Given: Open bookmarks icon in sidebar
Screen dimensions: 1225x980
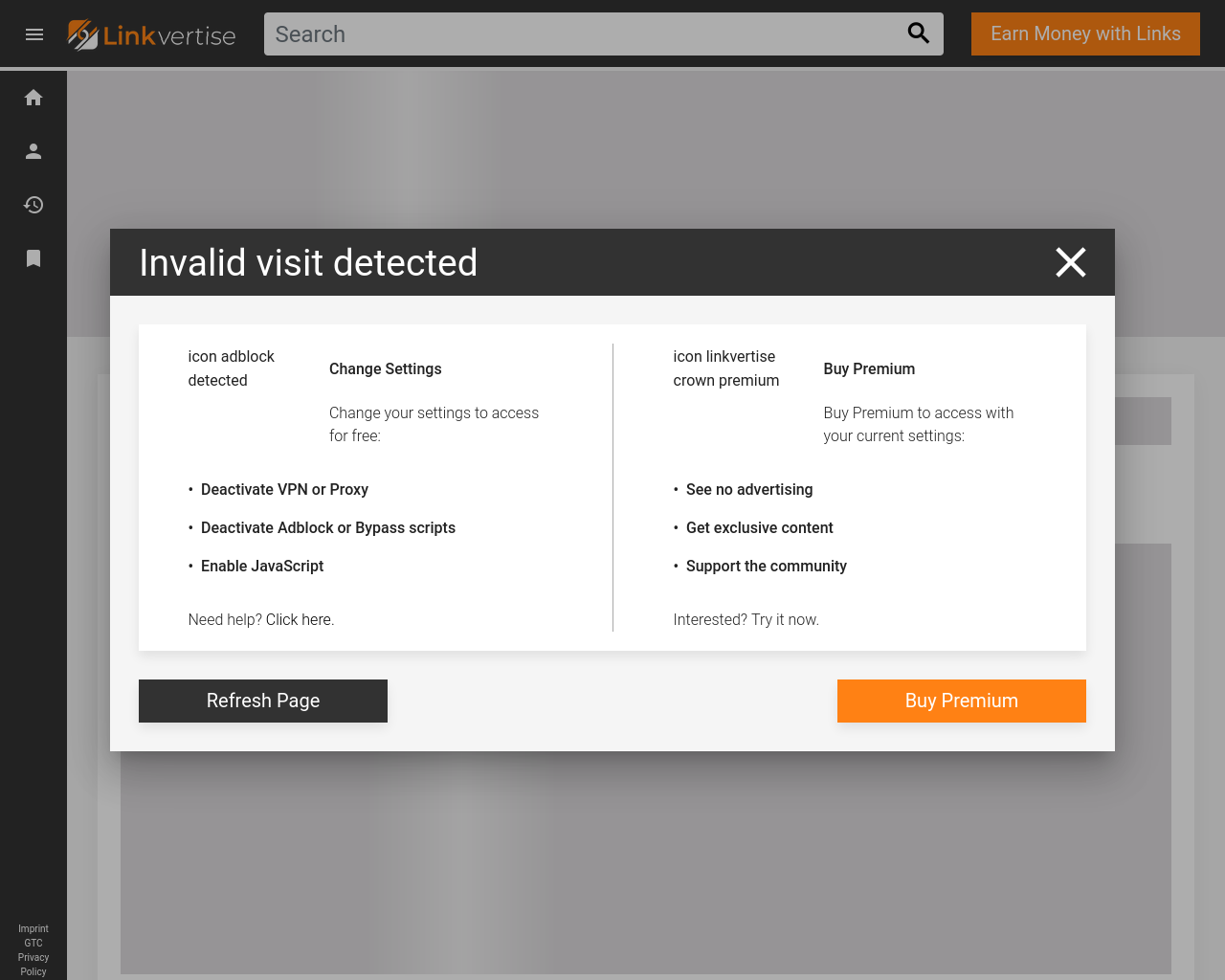Looking at the screenshot, I should (x=33, y=258).
